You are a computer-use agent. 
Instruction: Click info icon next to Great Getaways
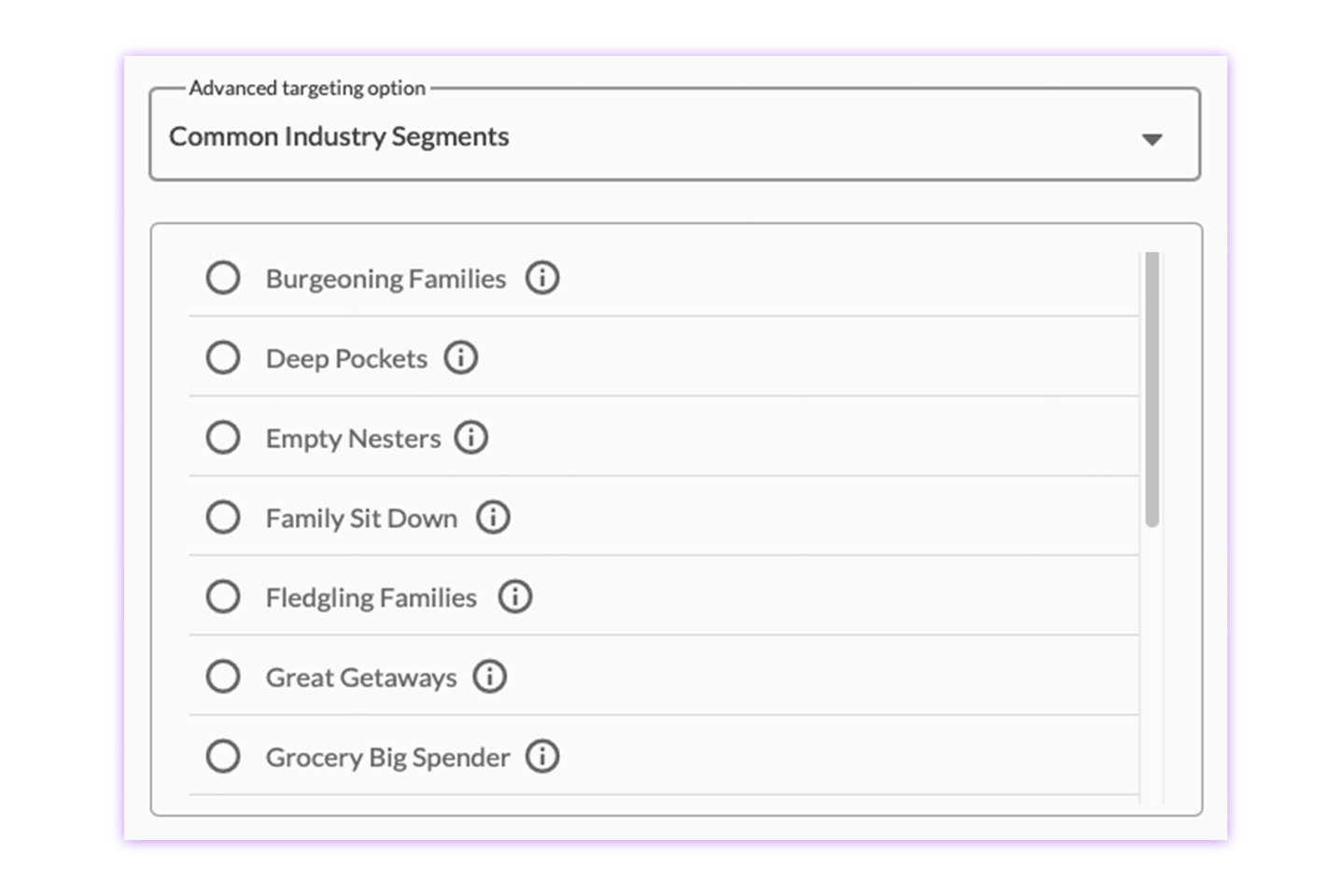coord(490,677)
